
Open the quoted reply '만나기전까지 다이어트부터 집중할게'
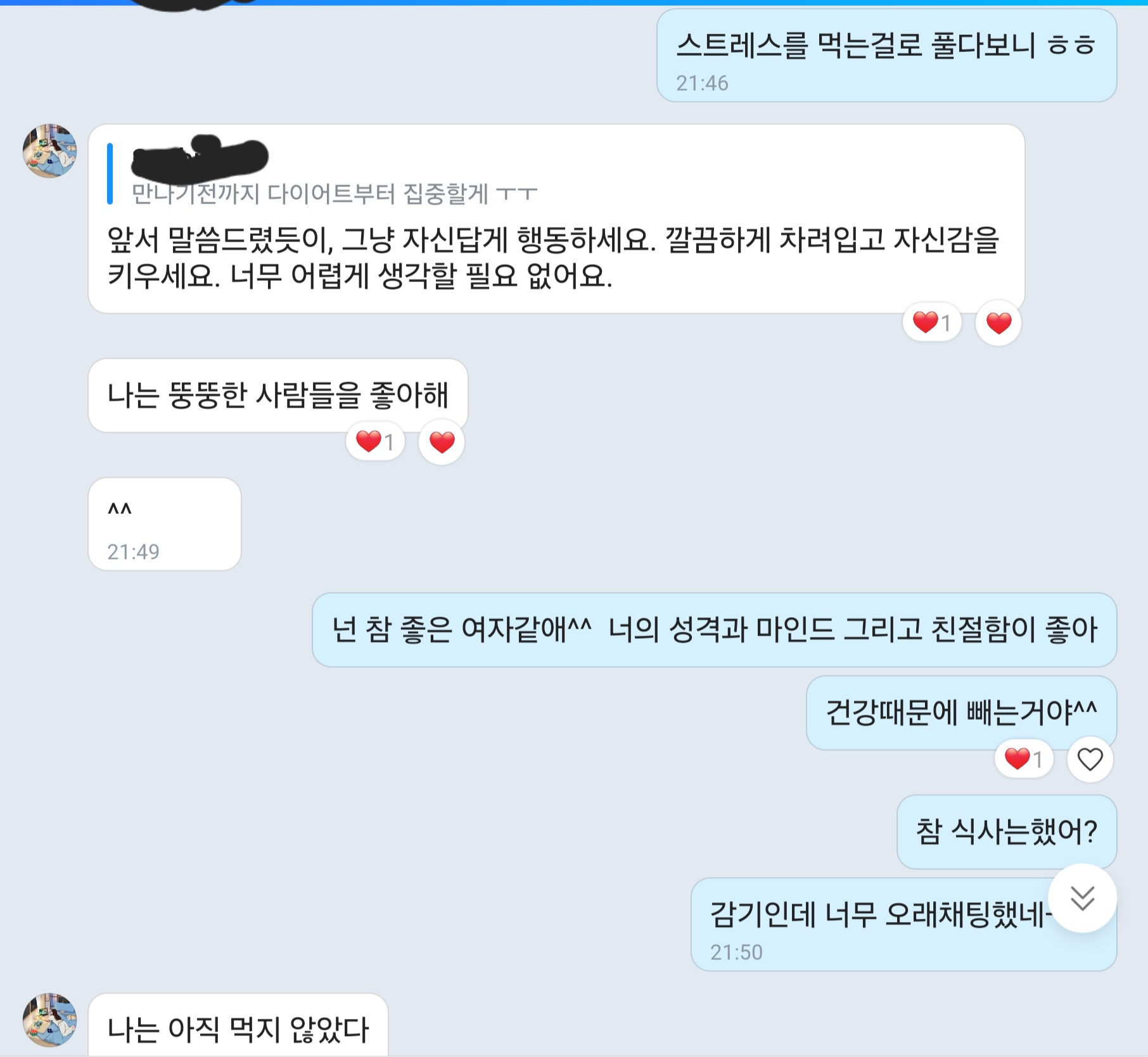[335, 193]
